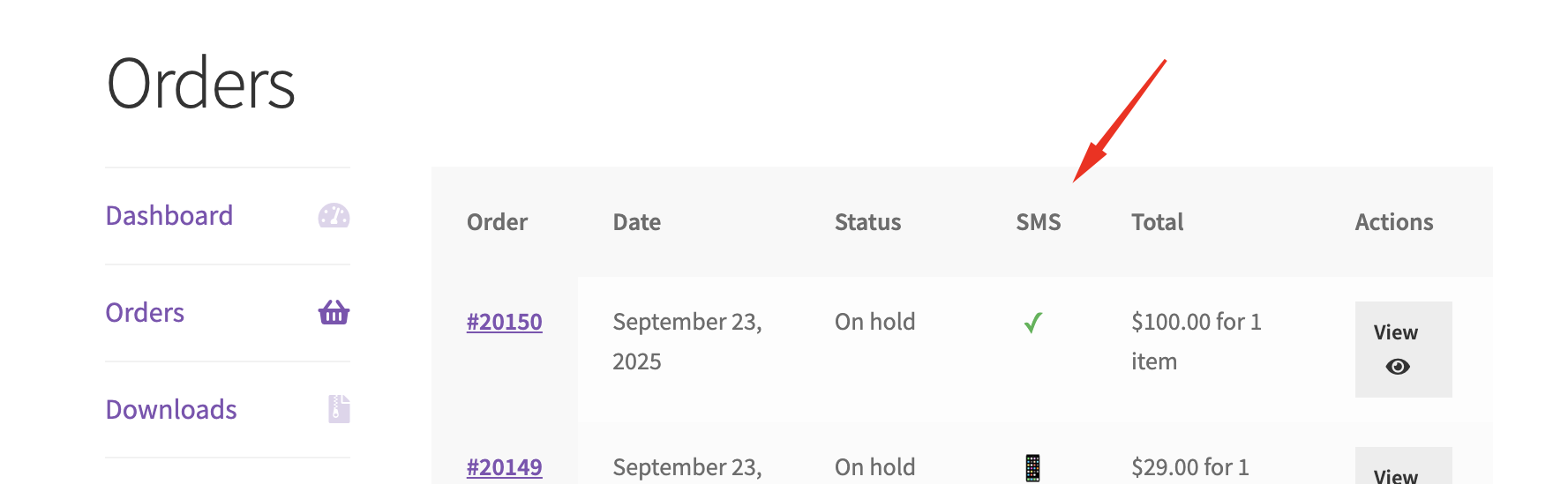1568x484 pixels.
Task: Click the Downloads file icon
Action: click(x=339, y=409)
